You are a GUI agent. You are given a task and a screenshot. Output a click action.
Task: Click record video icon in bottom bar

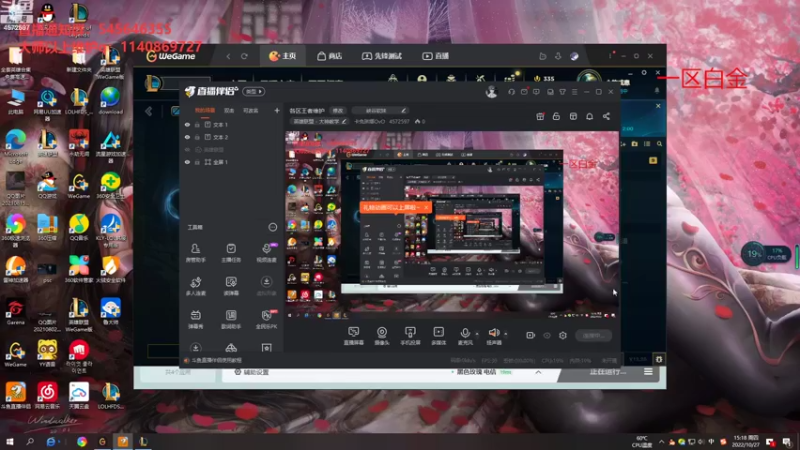coord(531,335)
